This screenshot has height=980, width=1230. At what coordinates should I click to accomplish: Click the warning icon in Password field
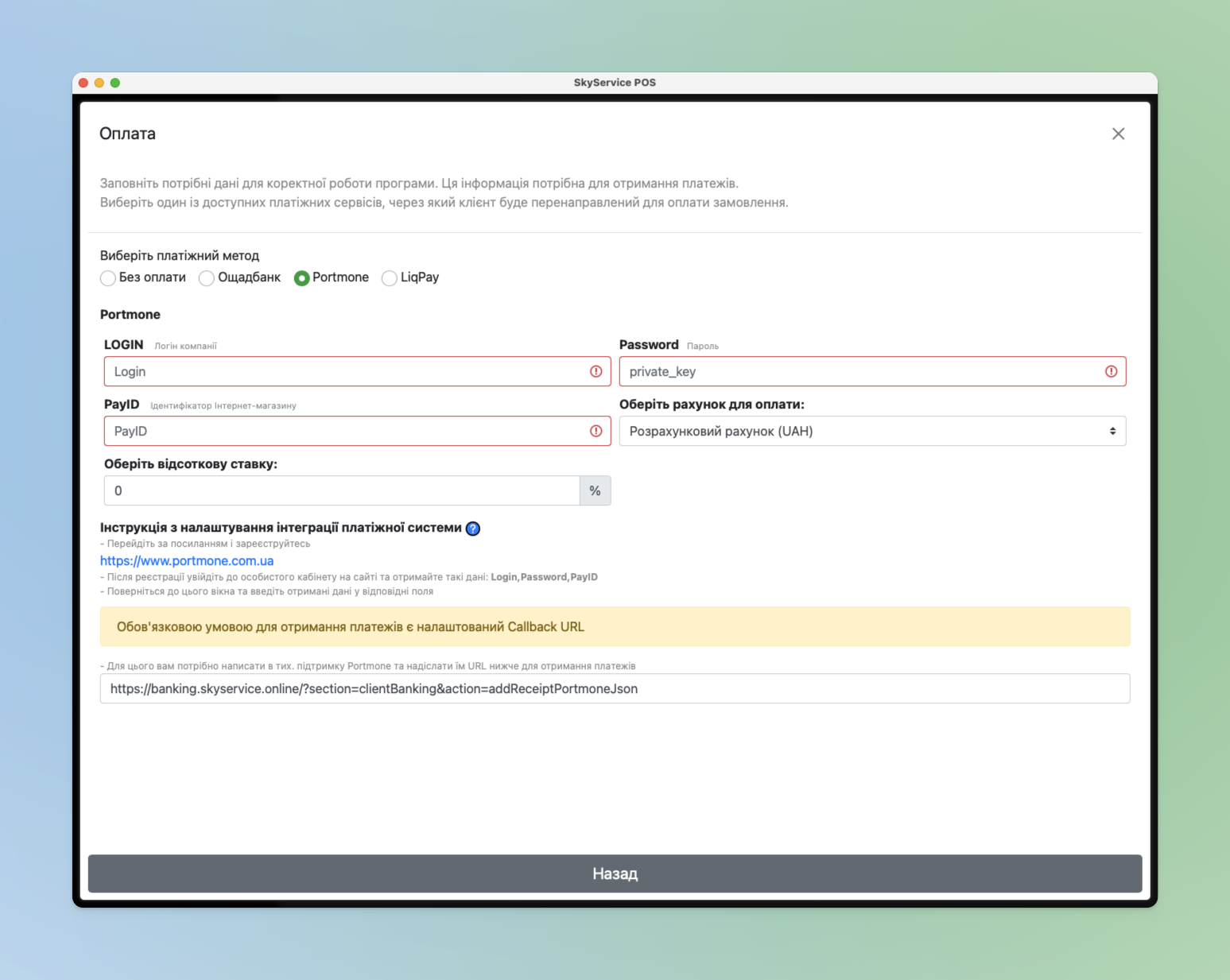click(x=1111, y=372)
